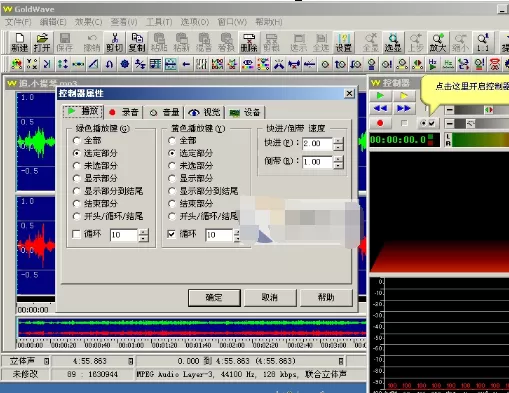Click 快进 speed input field
This screenshot has width=509, height=393.
(317, 144)
